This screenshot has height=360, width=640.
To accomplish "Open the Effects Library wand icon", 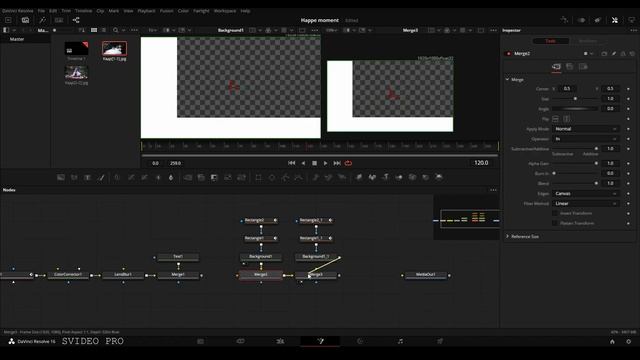I will pyautogui.click(x=42, y=20).
